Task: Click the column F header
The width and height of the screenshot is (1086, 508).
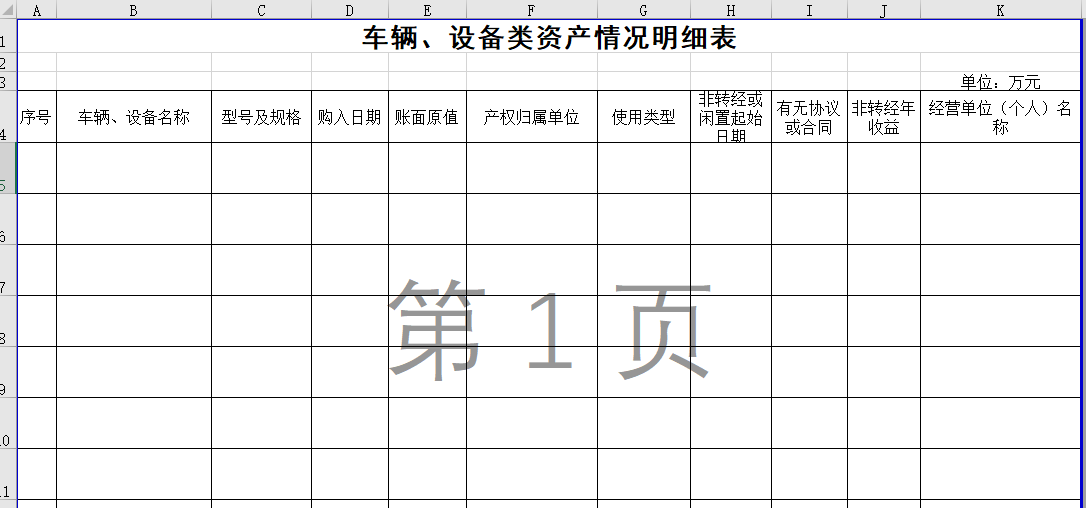Action: click(x=532, y=10)
